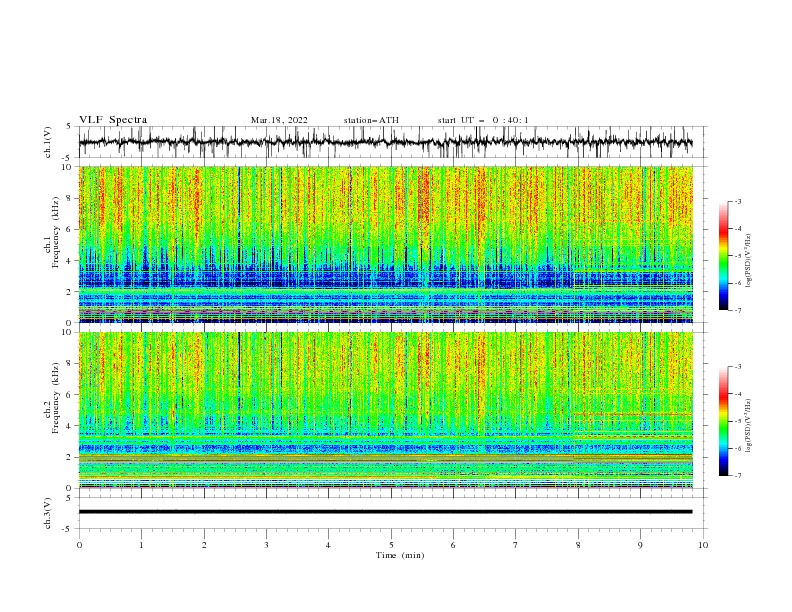
Task: Click the "10" kHz tick of ch.1 spectrogram
Action: point(69,167)
